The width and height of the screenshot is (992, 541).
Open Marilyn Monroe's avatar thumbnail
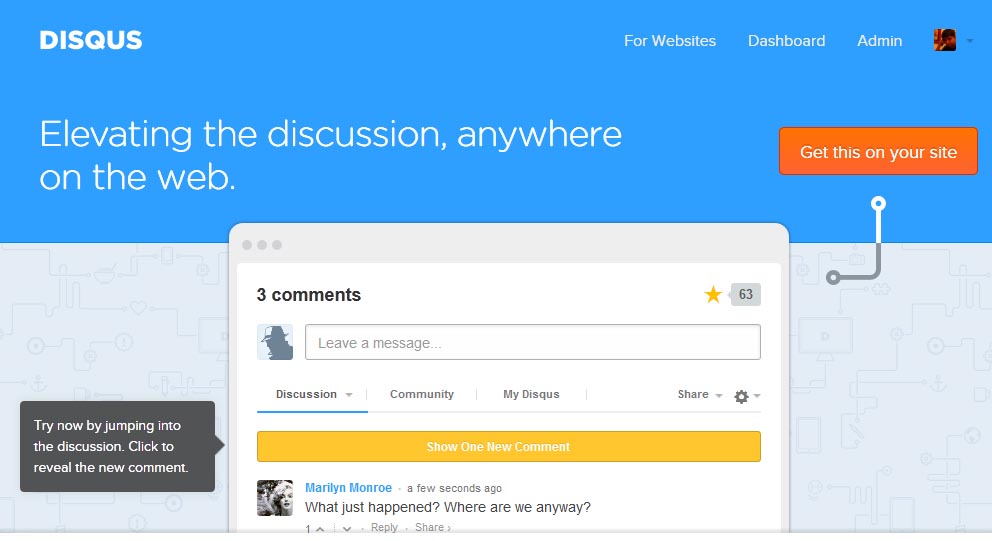275,498
